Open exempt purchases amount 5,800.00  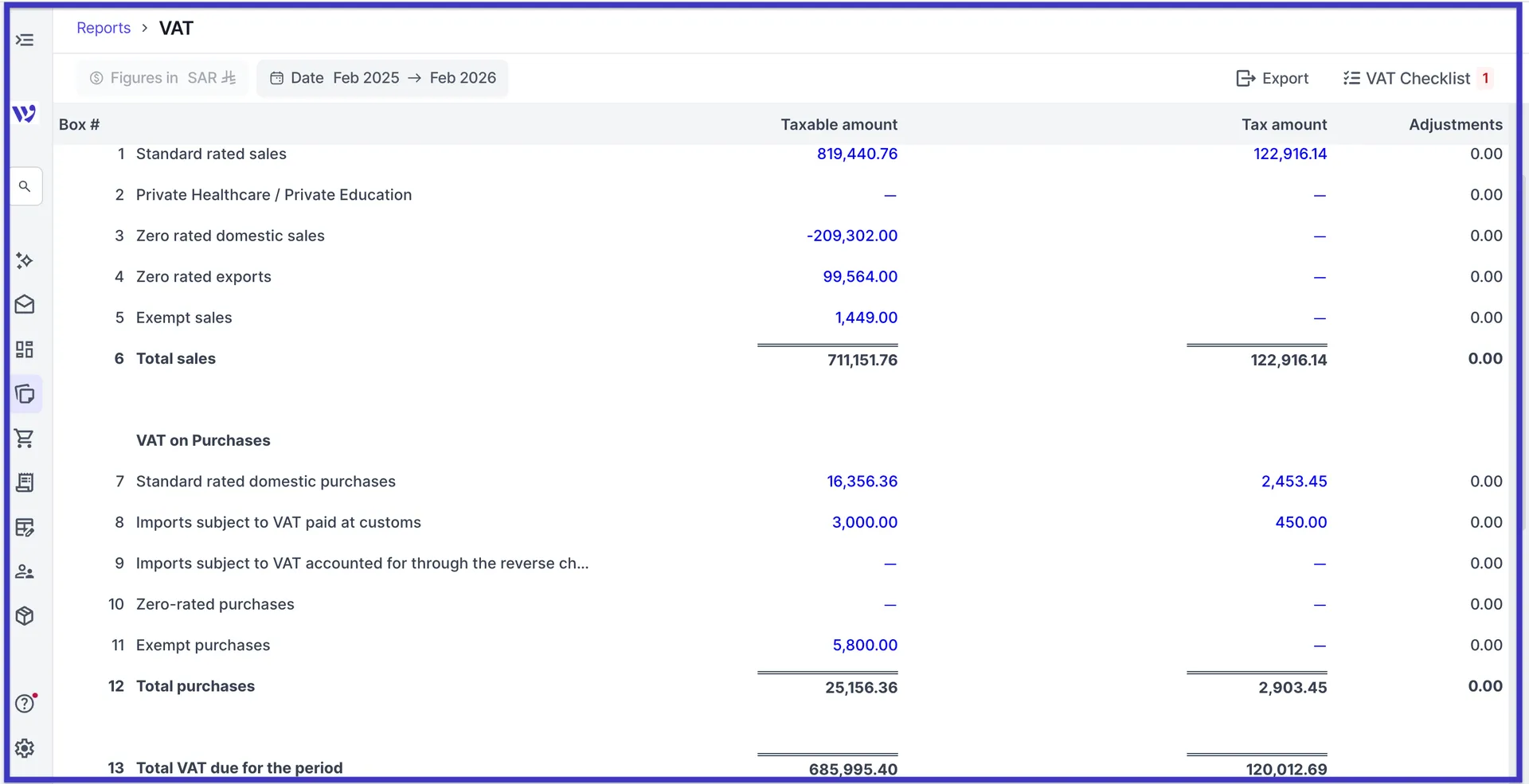click(865, 646)
